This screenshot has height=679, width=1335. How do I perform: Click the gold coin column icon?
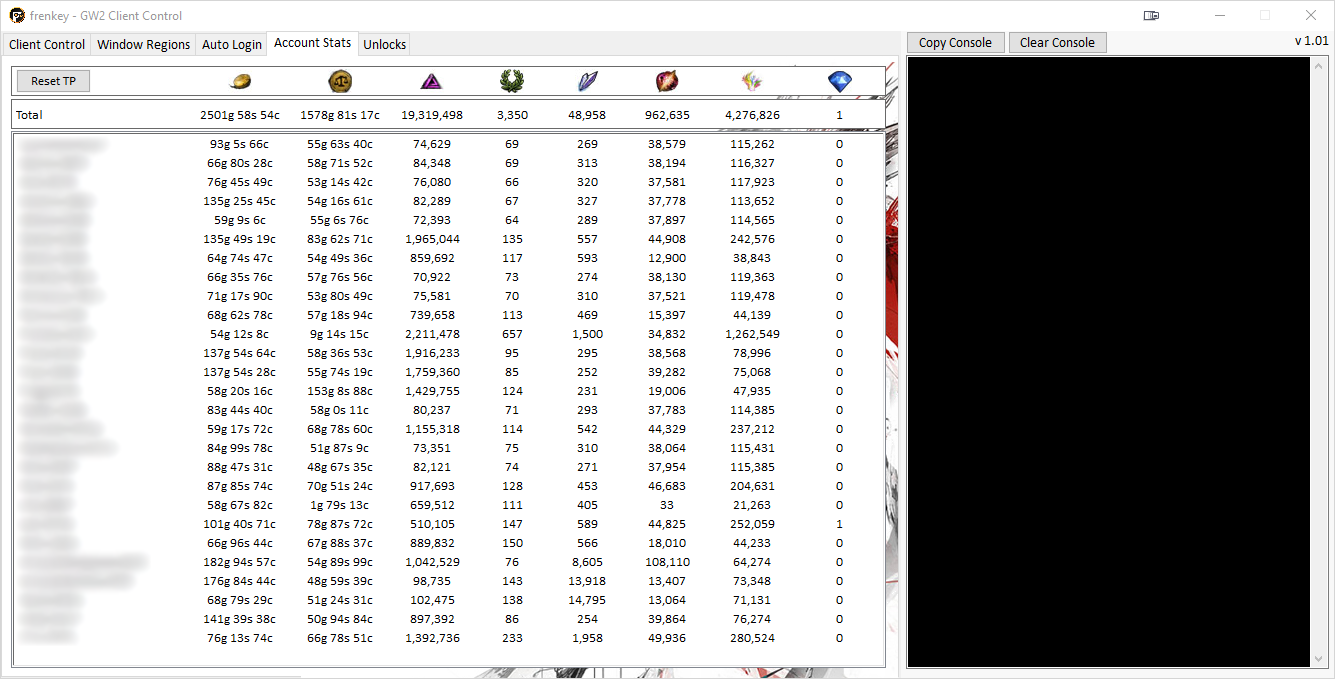coord(240,82)
